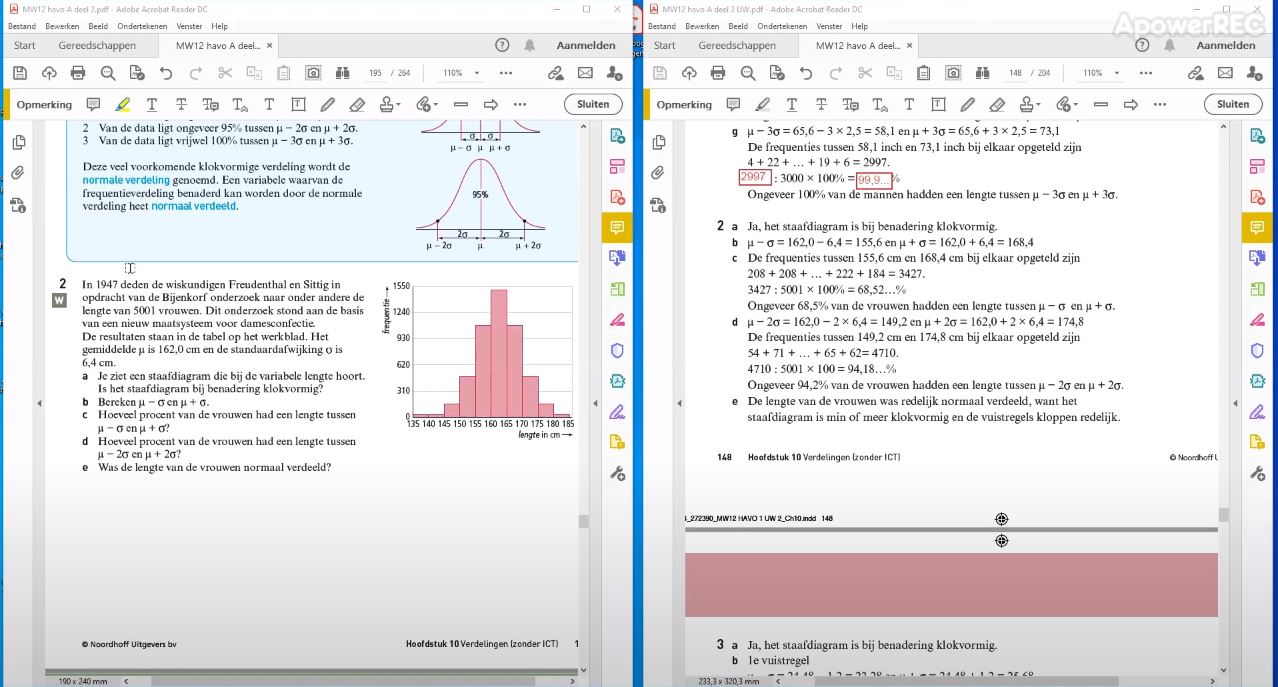Image resolution: width=1278 pixels, height=687 pixels.
Task: Select the text box tool in the left window
Action: click(298, 104)
